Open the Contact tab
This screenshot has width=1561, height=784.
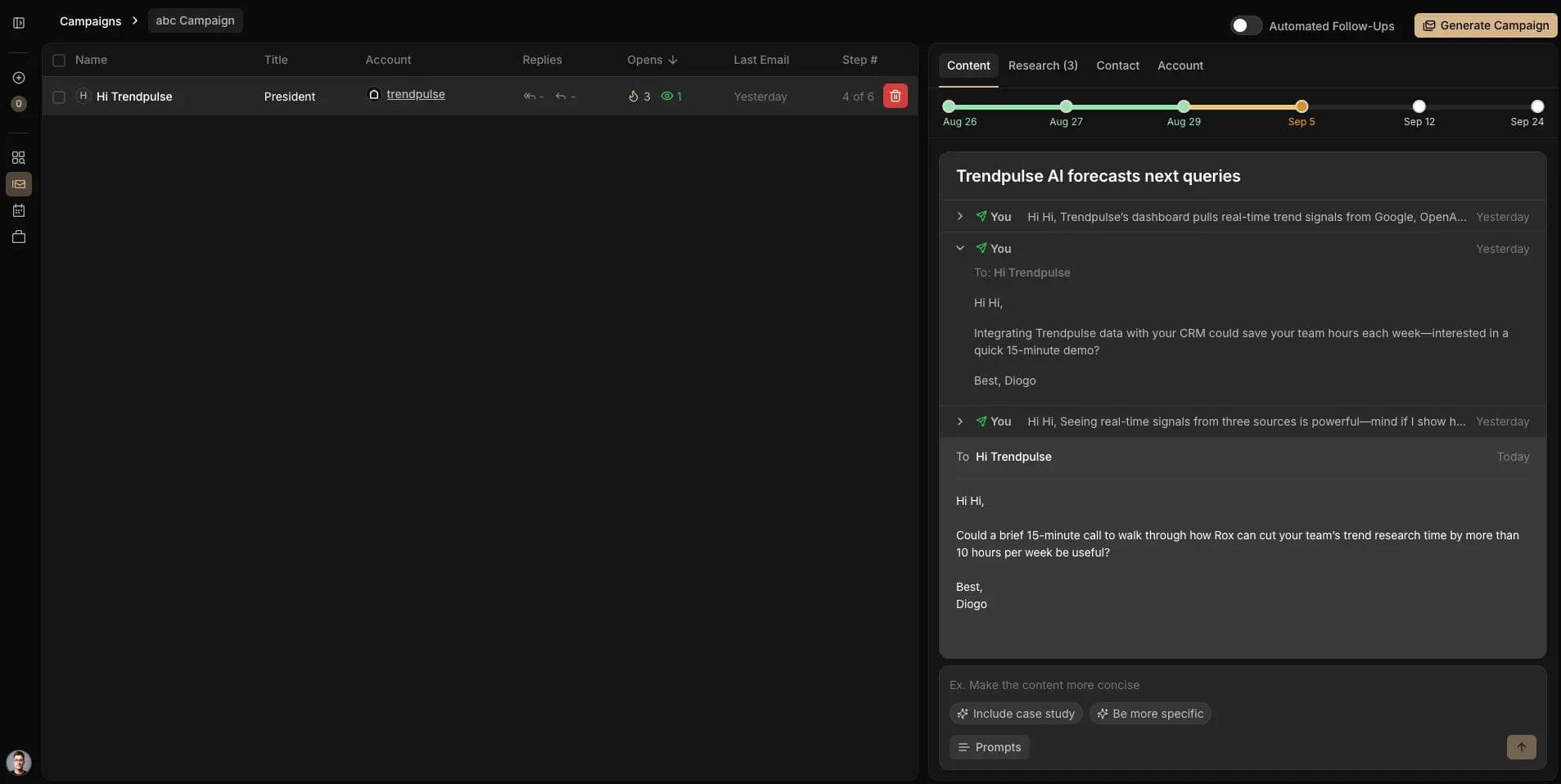pyautogui.click(x=1117, y=65)
